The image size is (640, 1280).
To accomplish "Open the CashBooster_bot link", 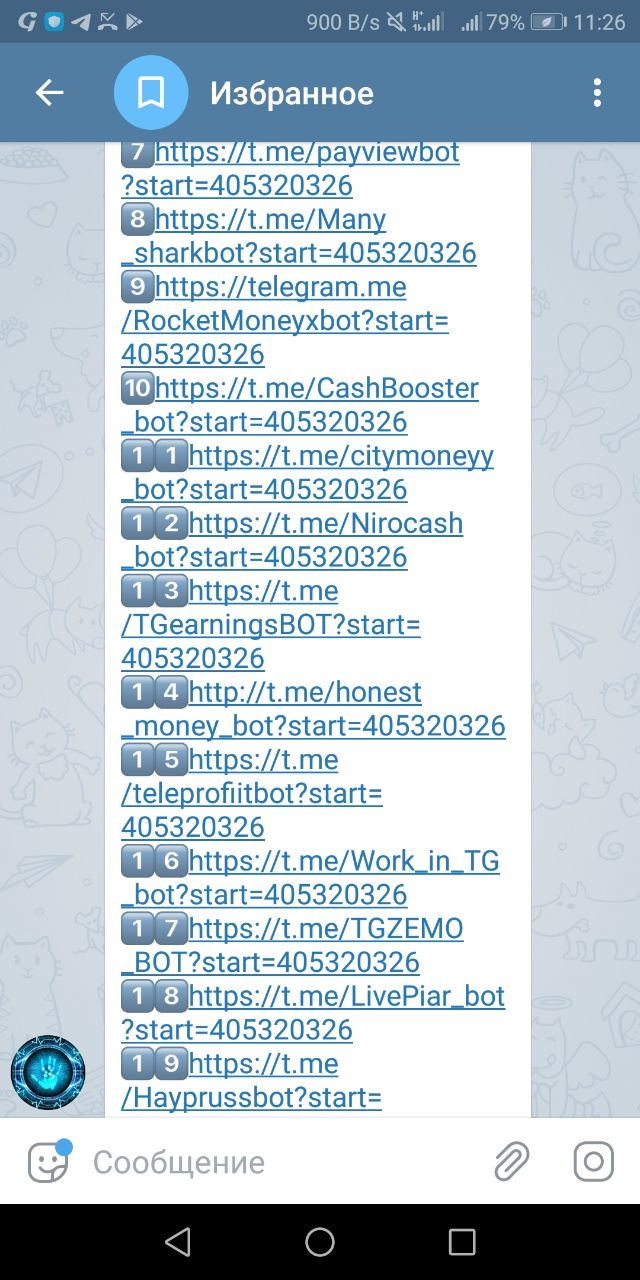I will pos(300,405).
